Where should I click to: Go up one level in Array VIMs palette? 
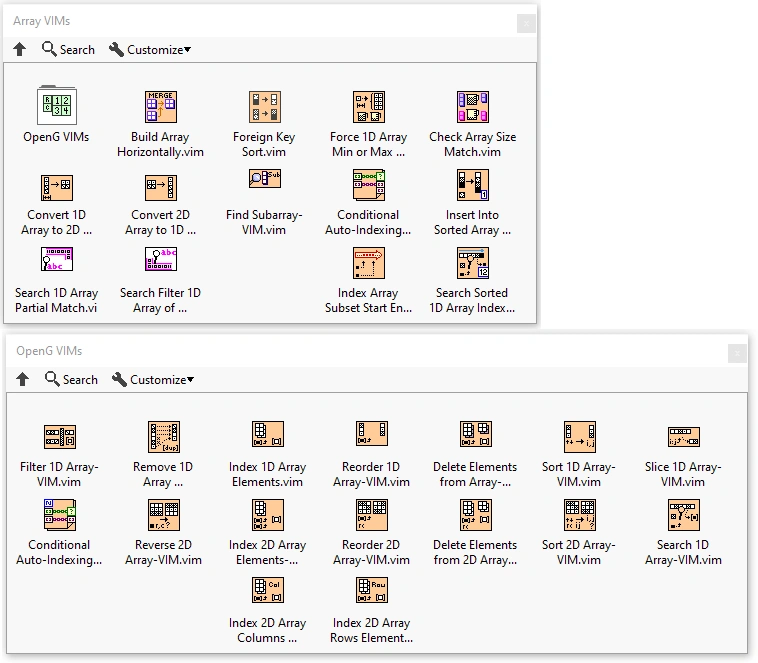click(19, 49)
